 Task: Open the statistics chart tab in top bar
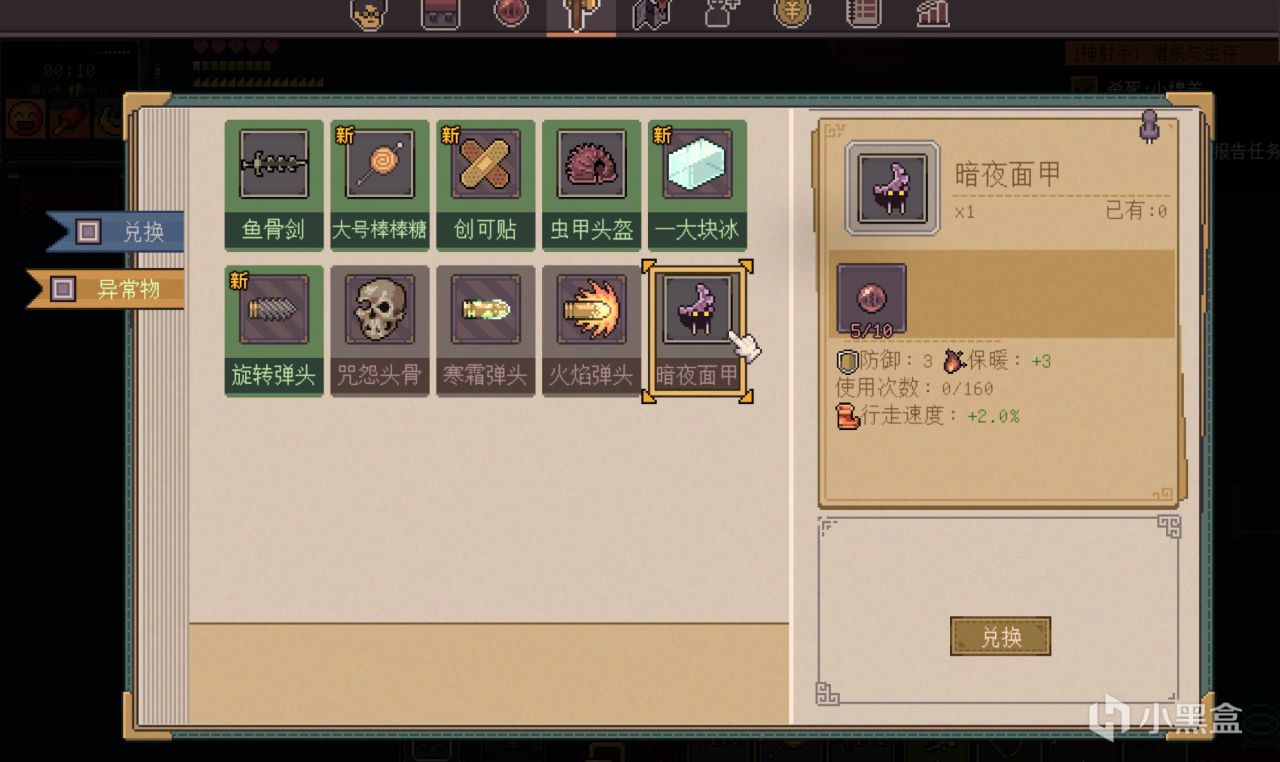pos(932,13)
